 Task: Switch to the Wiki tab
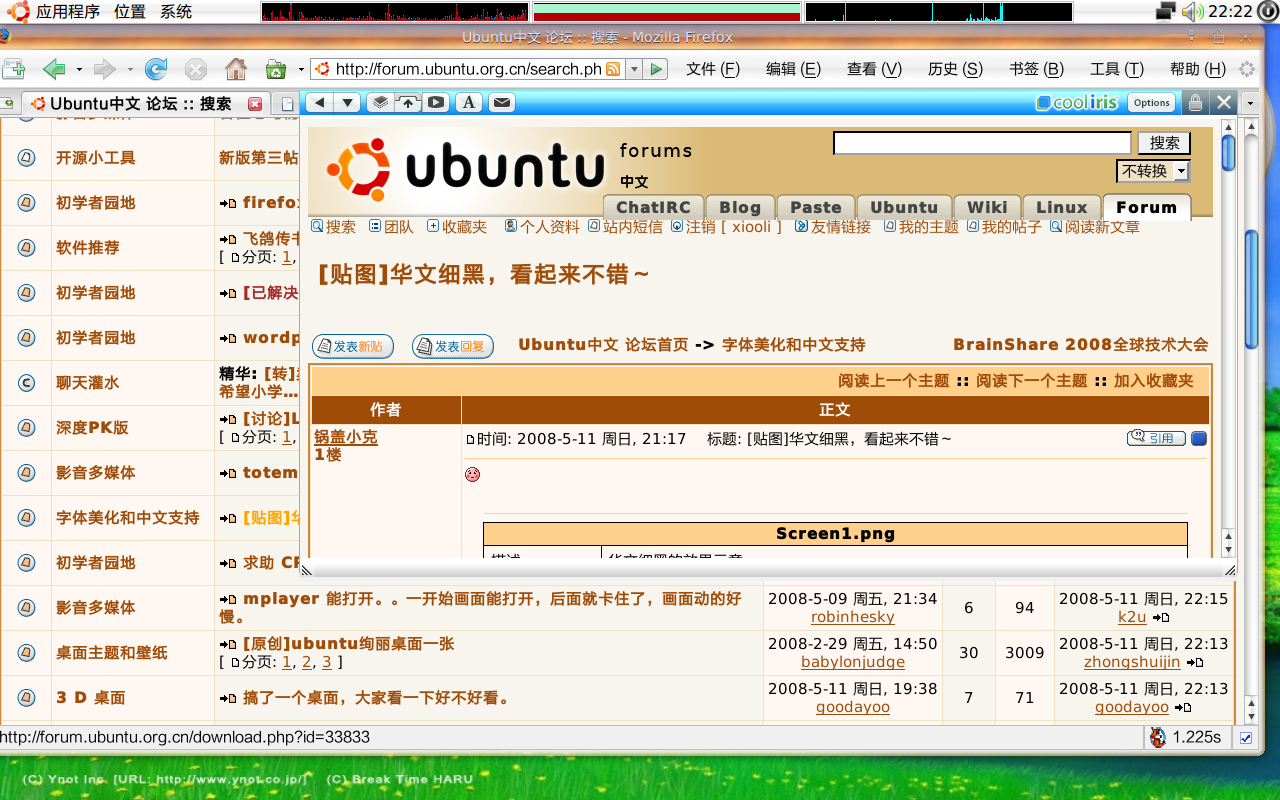[987, 207]
